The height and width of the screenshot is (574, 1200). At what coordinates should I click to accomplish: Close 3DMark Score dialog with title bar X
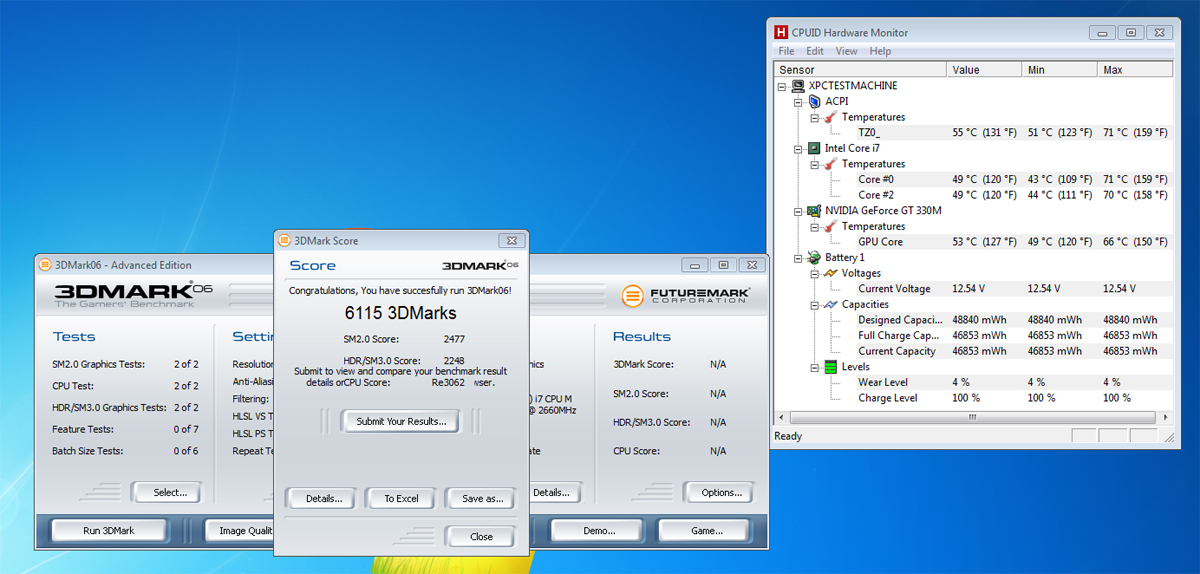point(511,240)
